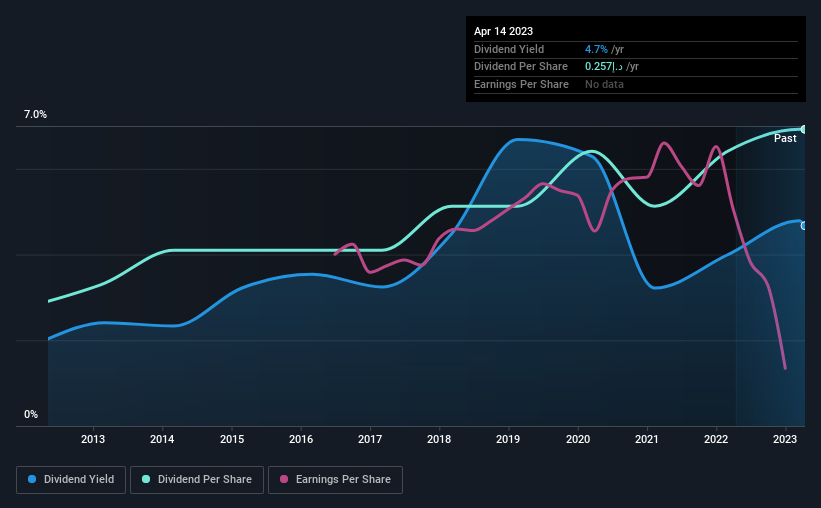This screenshot has height=508, width=821.
Task: Select the 2019 x-axis label
Action: coord(508,439)
